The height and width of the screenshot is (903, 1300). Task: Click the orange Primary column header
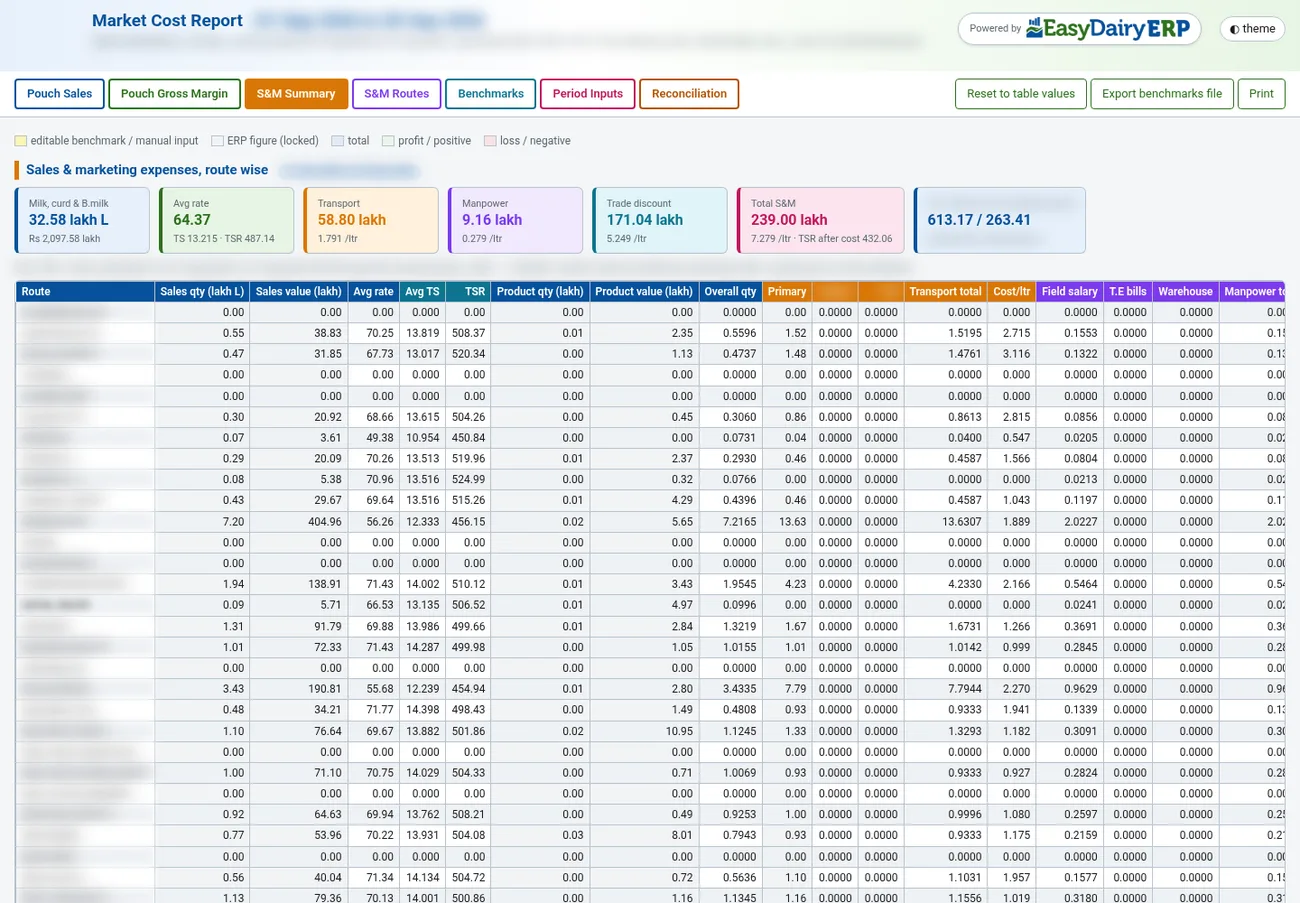[x=787, y=292]
